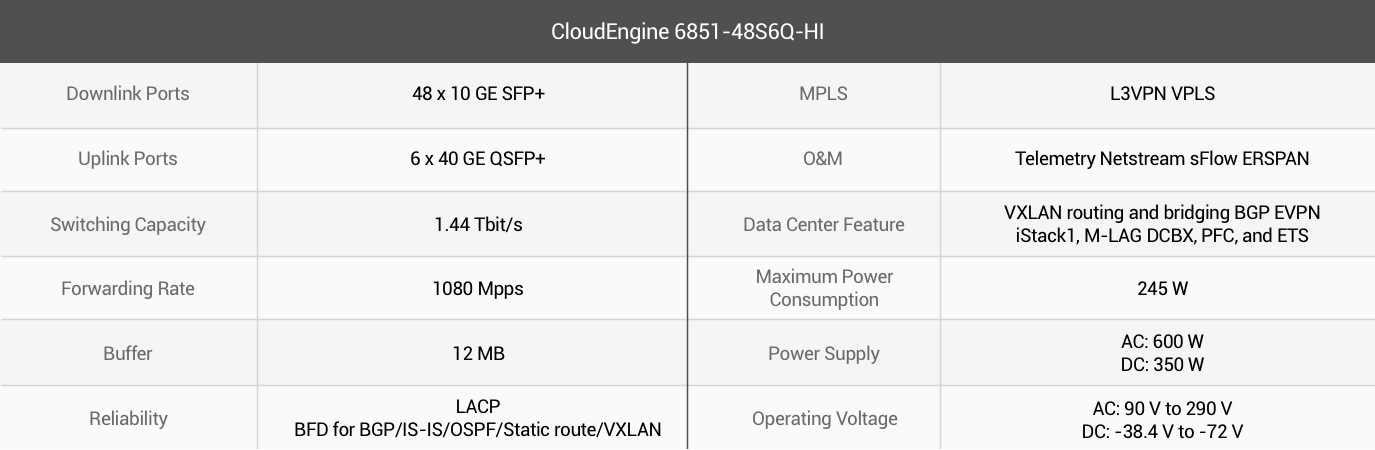Screen dimensions: 1375x450
Task: Select the MPLS label cell
Action: (x=823, y=94)
